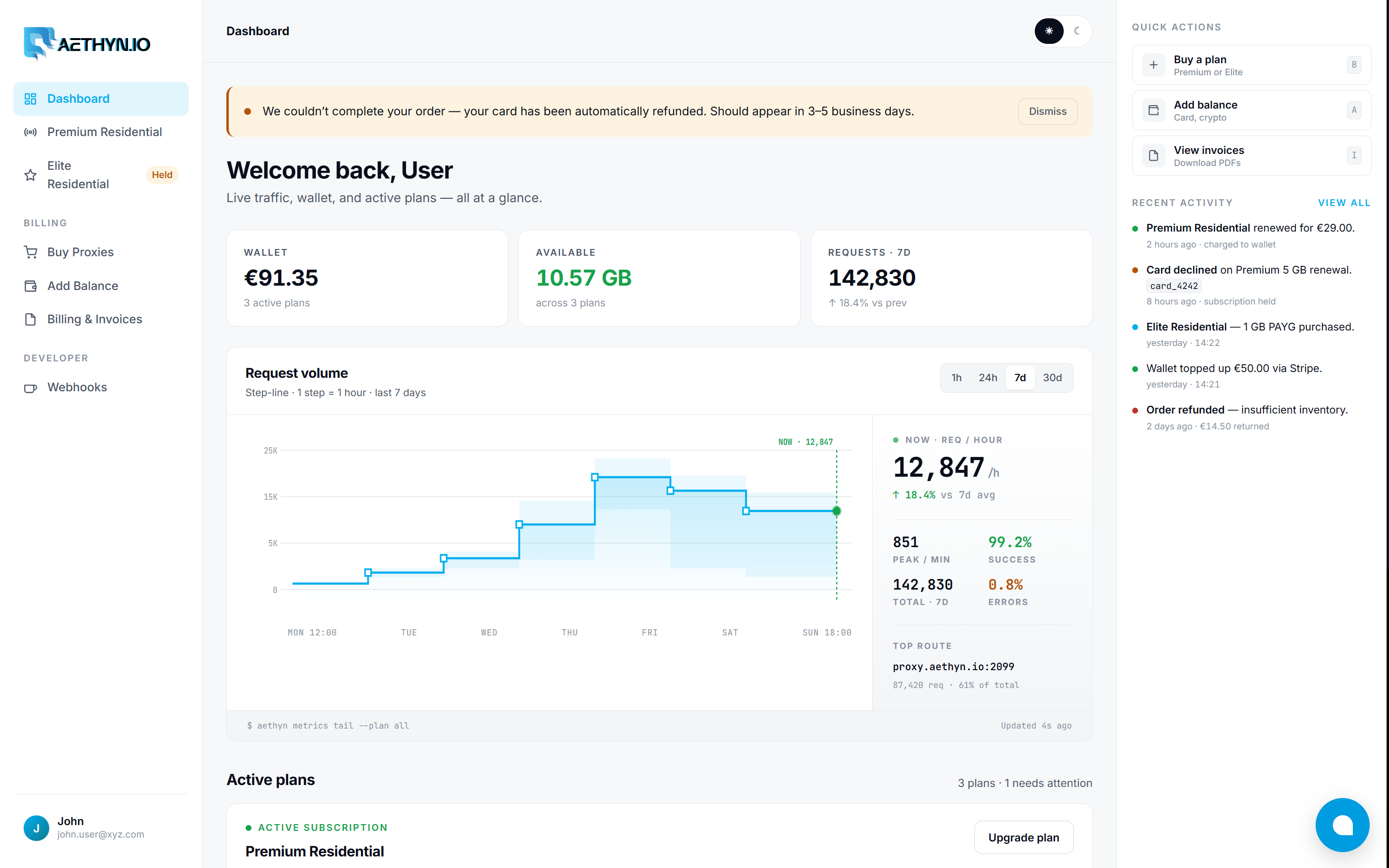Viewport: 1389px width, 868px height.
Task: Open the chat support bubble
Action: click(x=1342, y=825)
